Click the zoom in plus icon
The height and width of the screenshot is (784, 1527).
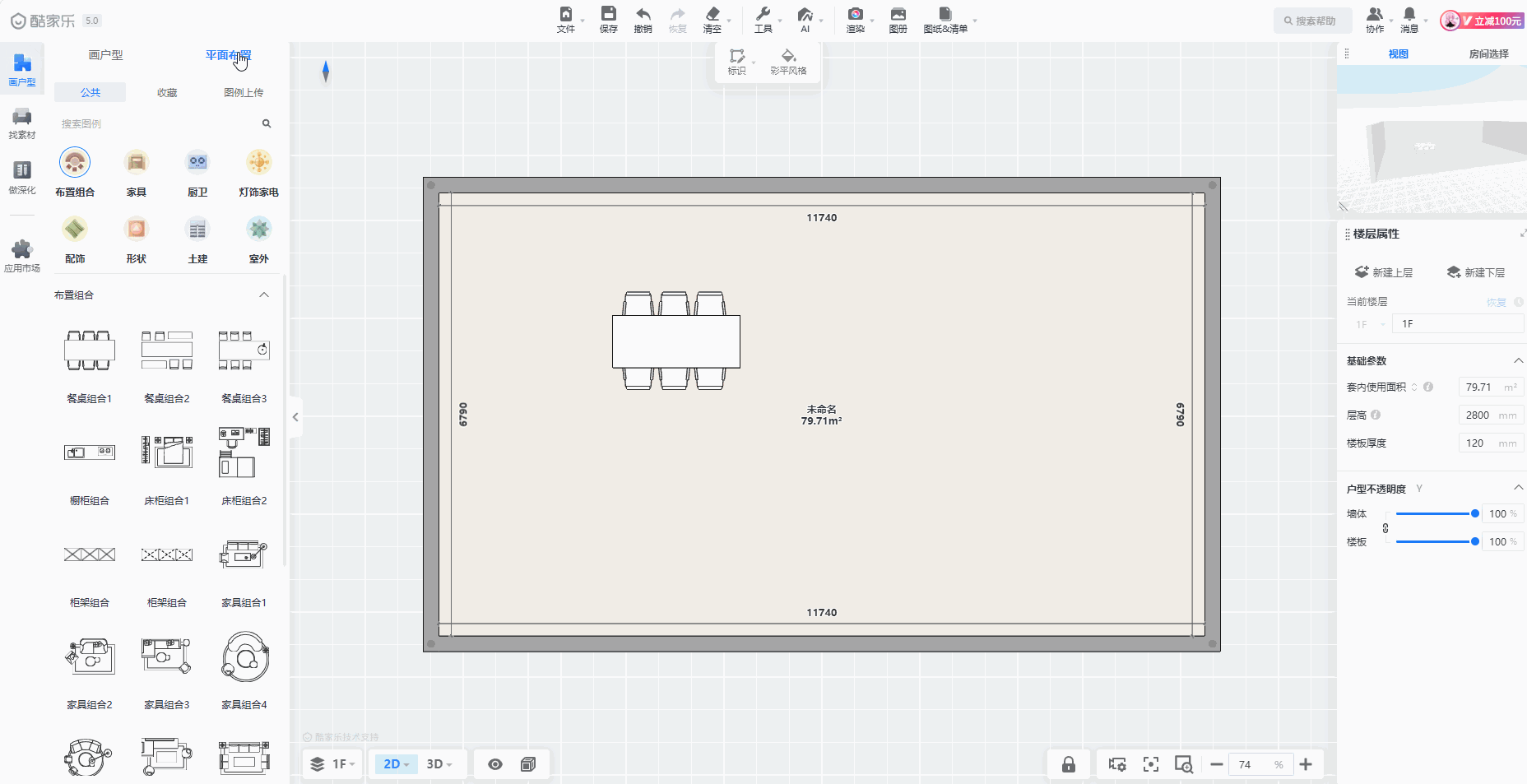[x=1306, y=764]
